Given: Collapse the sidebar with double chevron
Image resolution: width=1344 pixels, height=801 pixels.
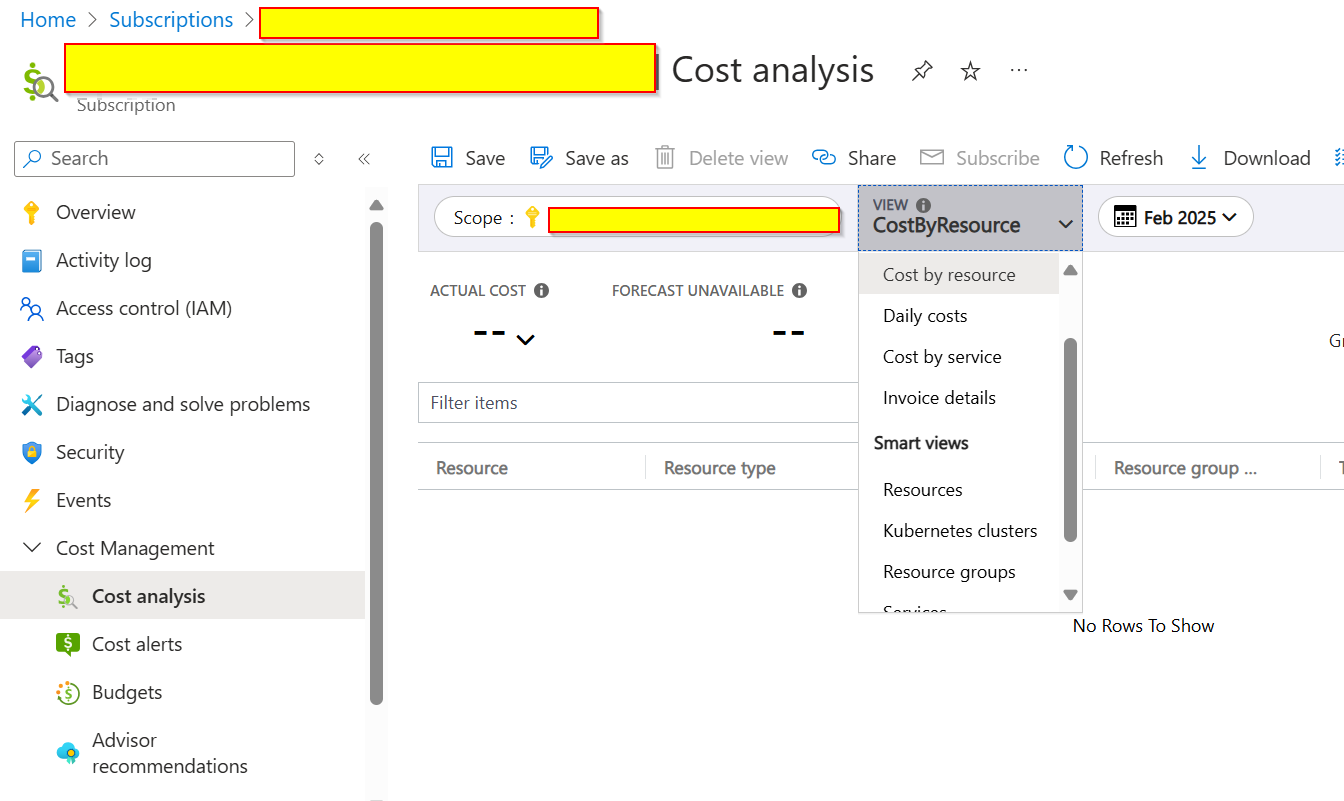Looking at the screenshot, I should (x=364, y=159).
